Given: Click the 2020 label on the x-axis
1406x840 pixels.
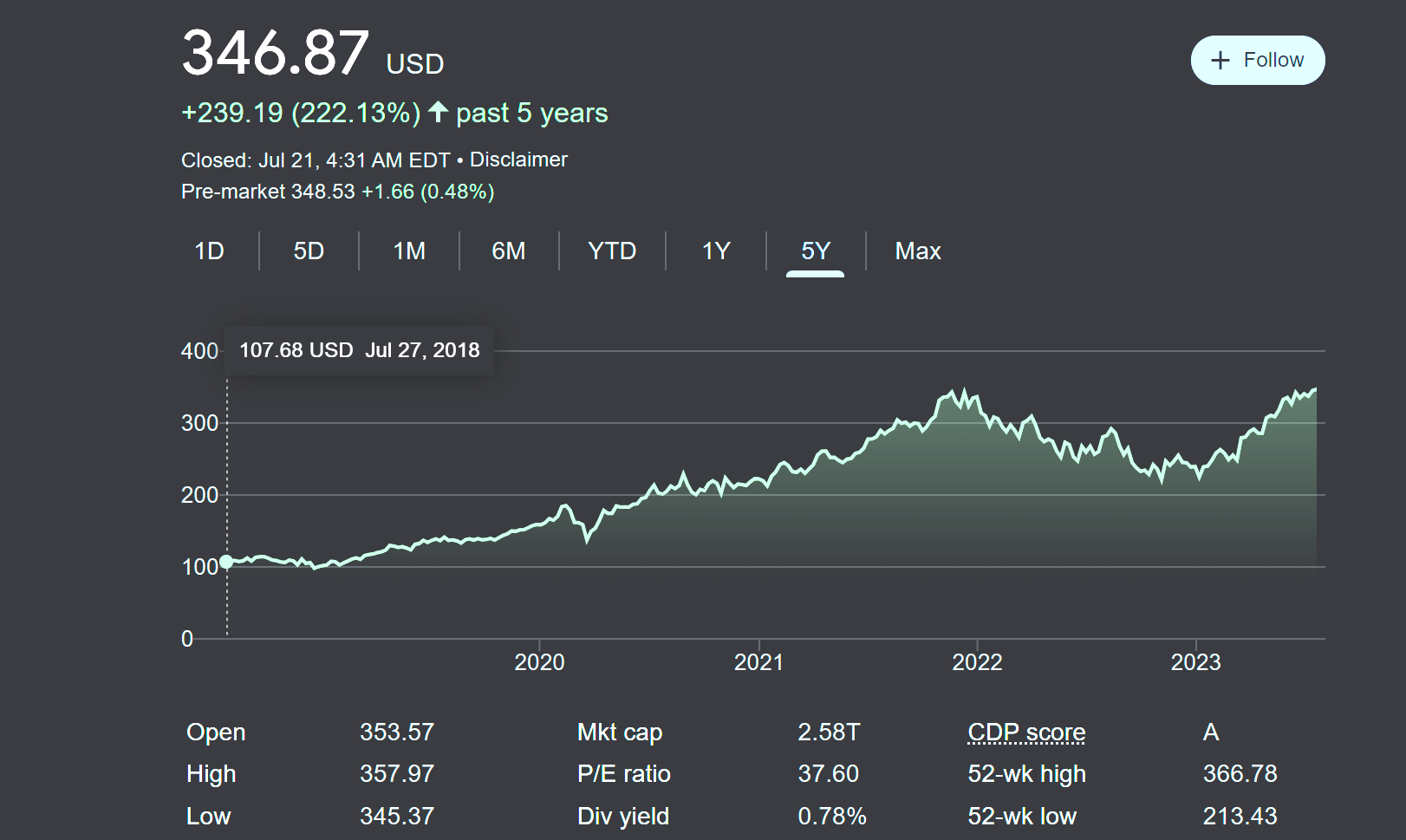Looking at the screenshot, I should pyautogui.click(x=539, y=662).
